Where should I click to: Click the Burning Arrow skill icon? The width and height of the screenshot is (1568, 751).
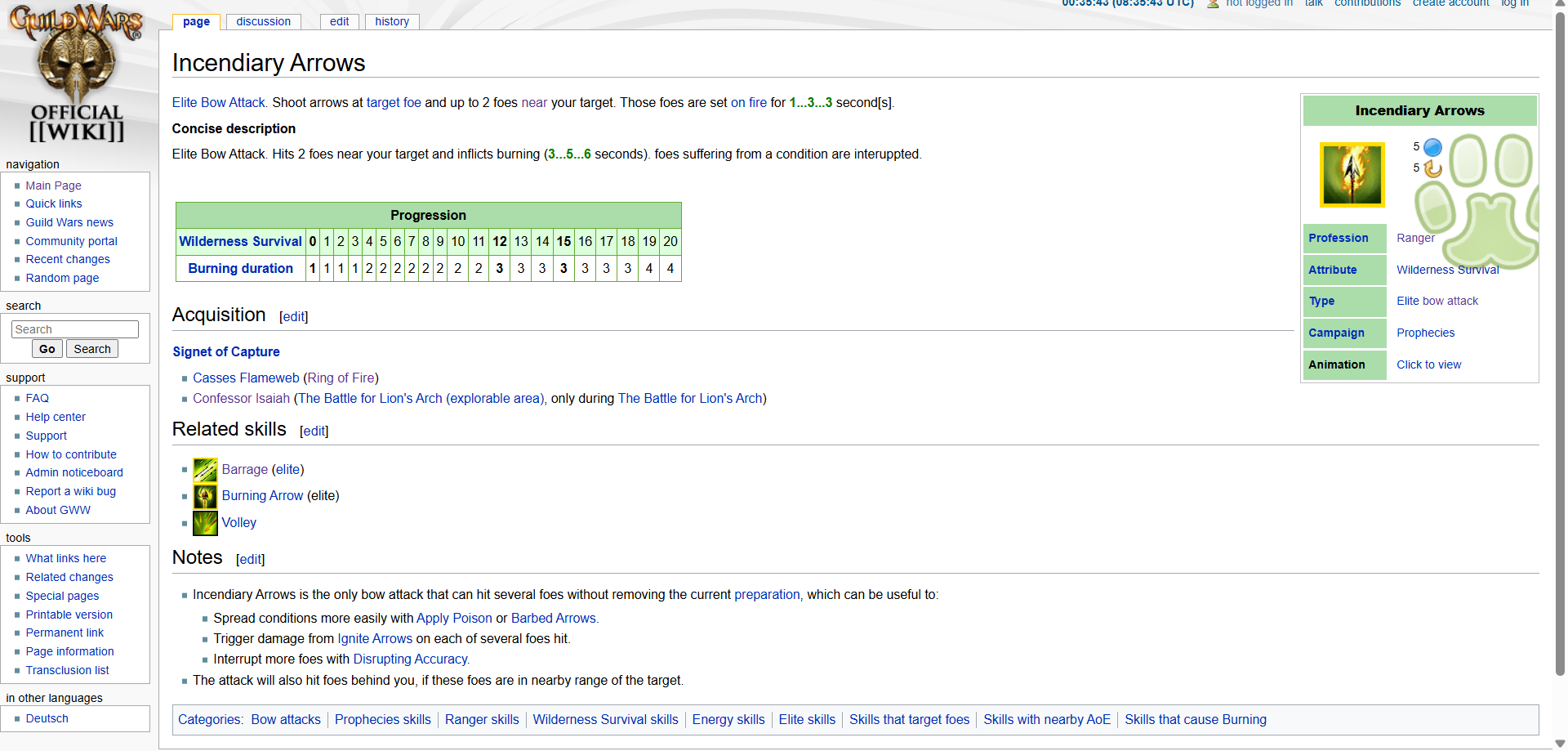point(205,496)
